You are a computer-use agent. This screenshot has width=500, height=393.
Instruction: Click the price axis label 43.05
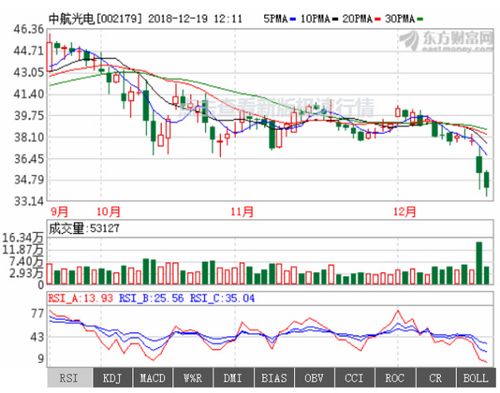click(29, 72)
